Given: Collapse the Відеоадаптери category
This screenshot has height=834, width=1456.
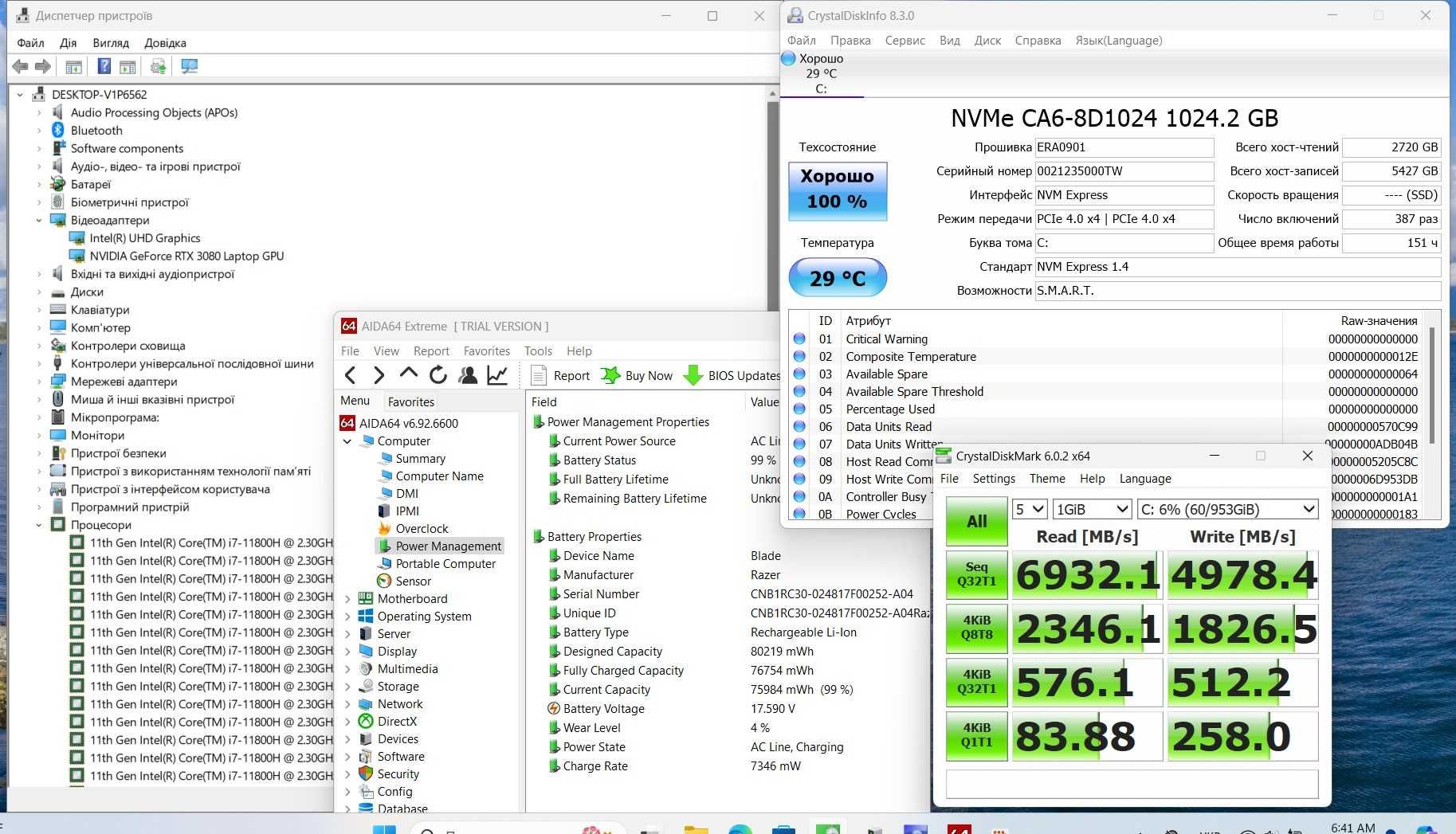Looking at the screenshot, I should (39, 220).
